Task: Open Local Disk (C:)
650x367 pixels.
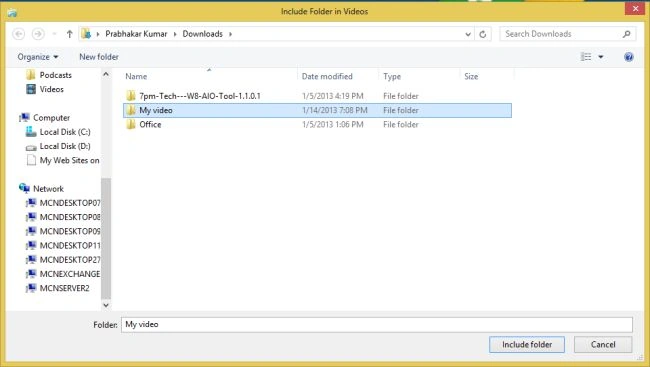Action: pyautogui.click(x=65, y=132)
